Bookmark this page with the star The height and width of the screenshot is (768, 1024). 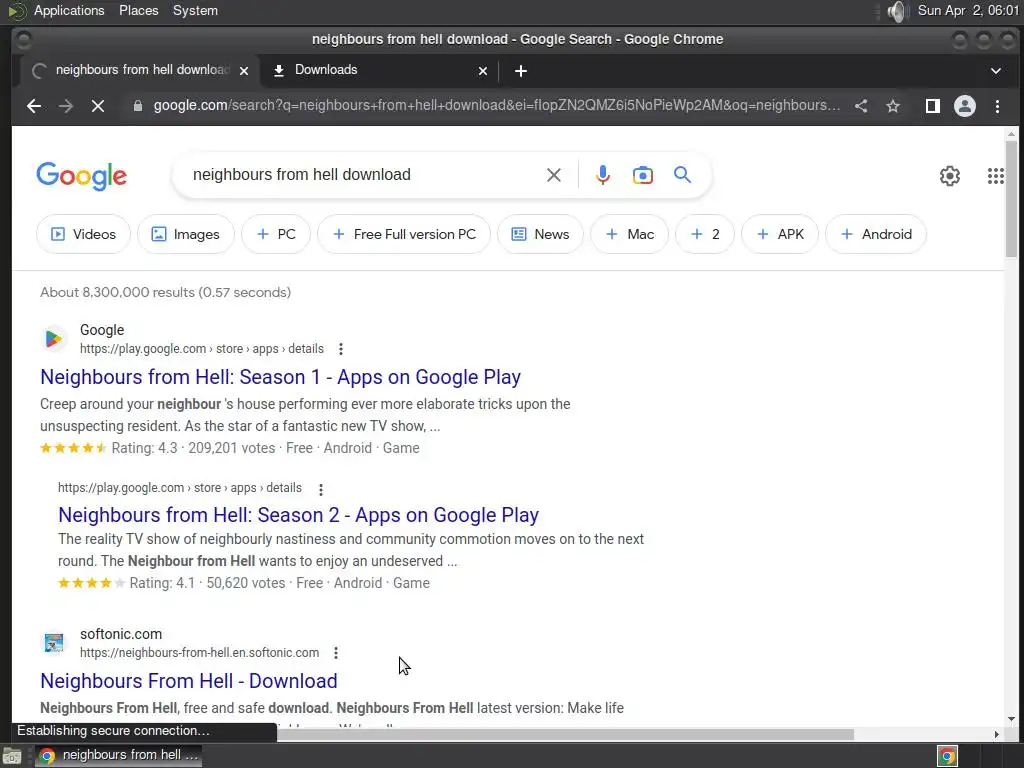click(893, 106)
